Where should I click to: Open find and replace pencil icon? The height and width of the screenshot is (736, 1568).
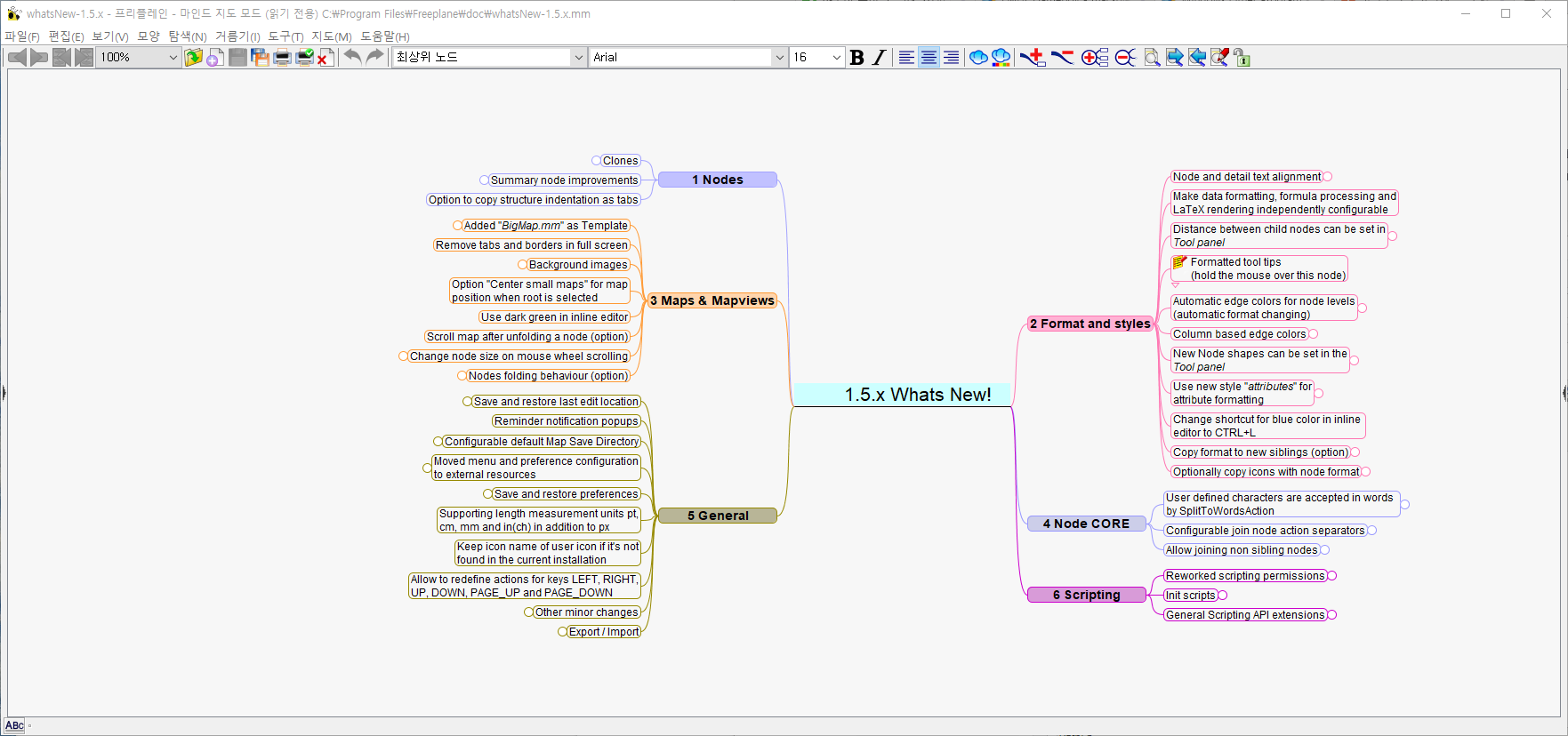click(1219, 57)
